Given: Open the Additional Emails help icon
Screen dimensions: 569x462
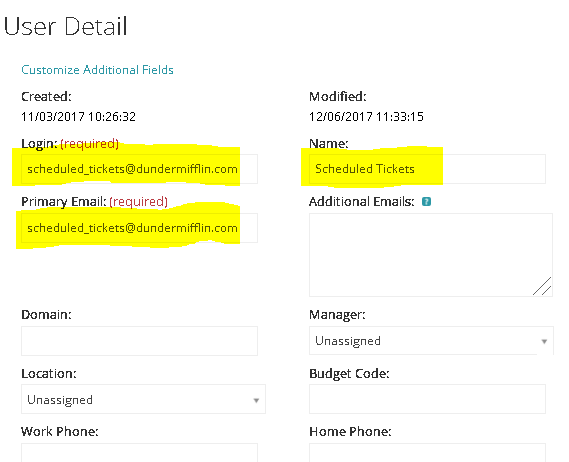Looking at the screenshot, I should tap(426, 201).
